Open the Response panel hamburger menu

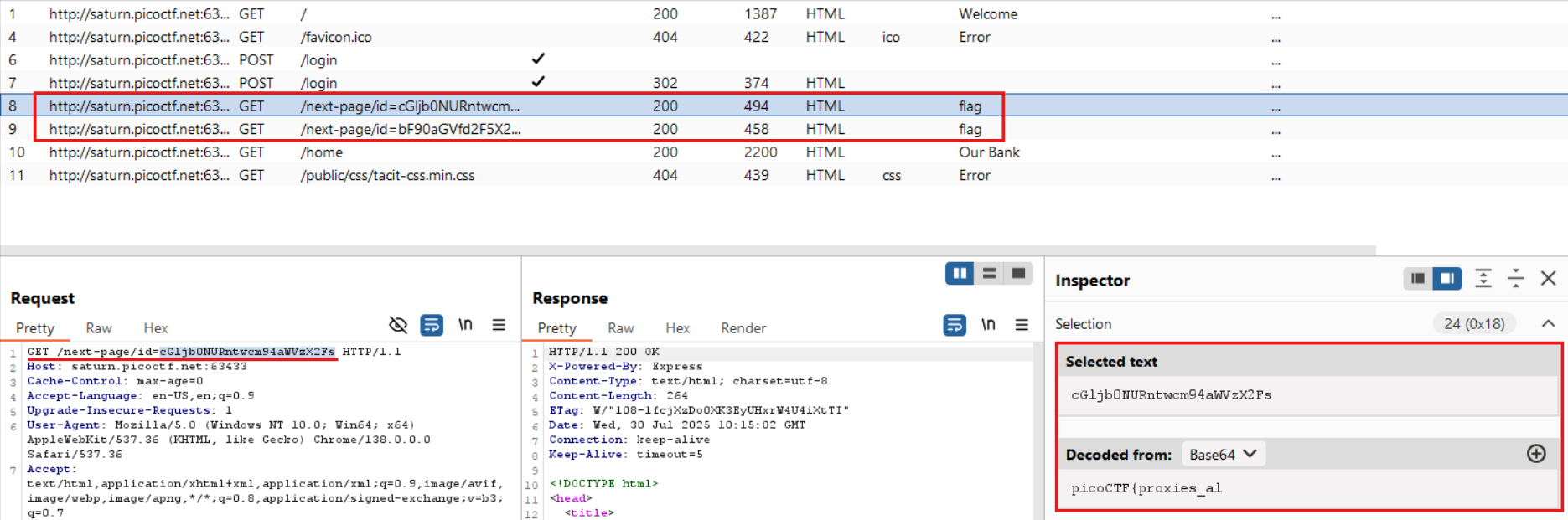click(1022, 325)
